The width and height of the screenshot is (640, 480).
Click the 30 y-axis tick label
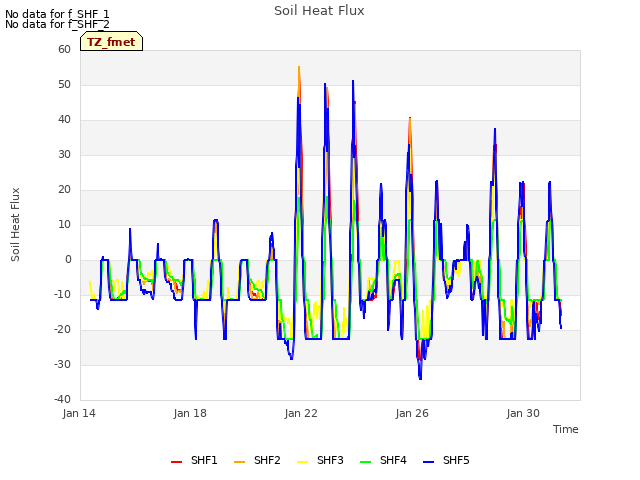tap(64, 154)
